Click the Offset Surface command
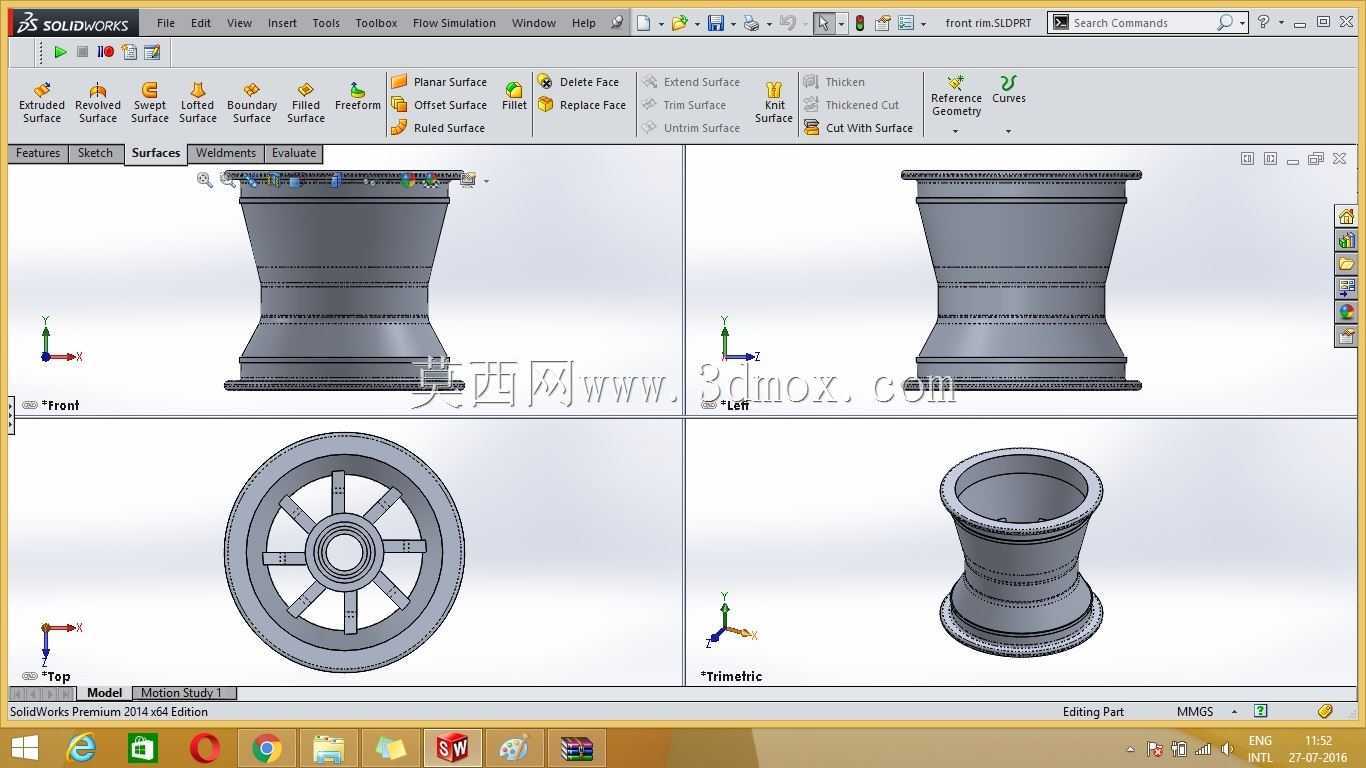 [439, 105]
